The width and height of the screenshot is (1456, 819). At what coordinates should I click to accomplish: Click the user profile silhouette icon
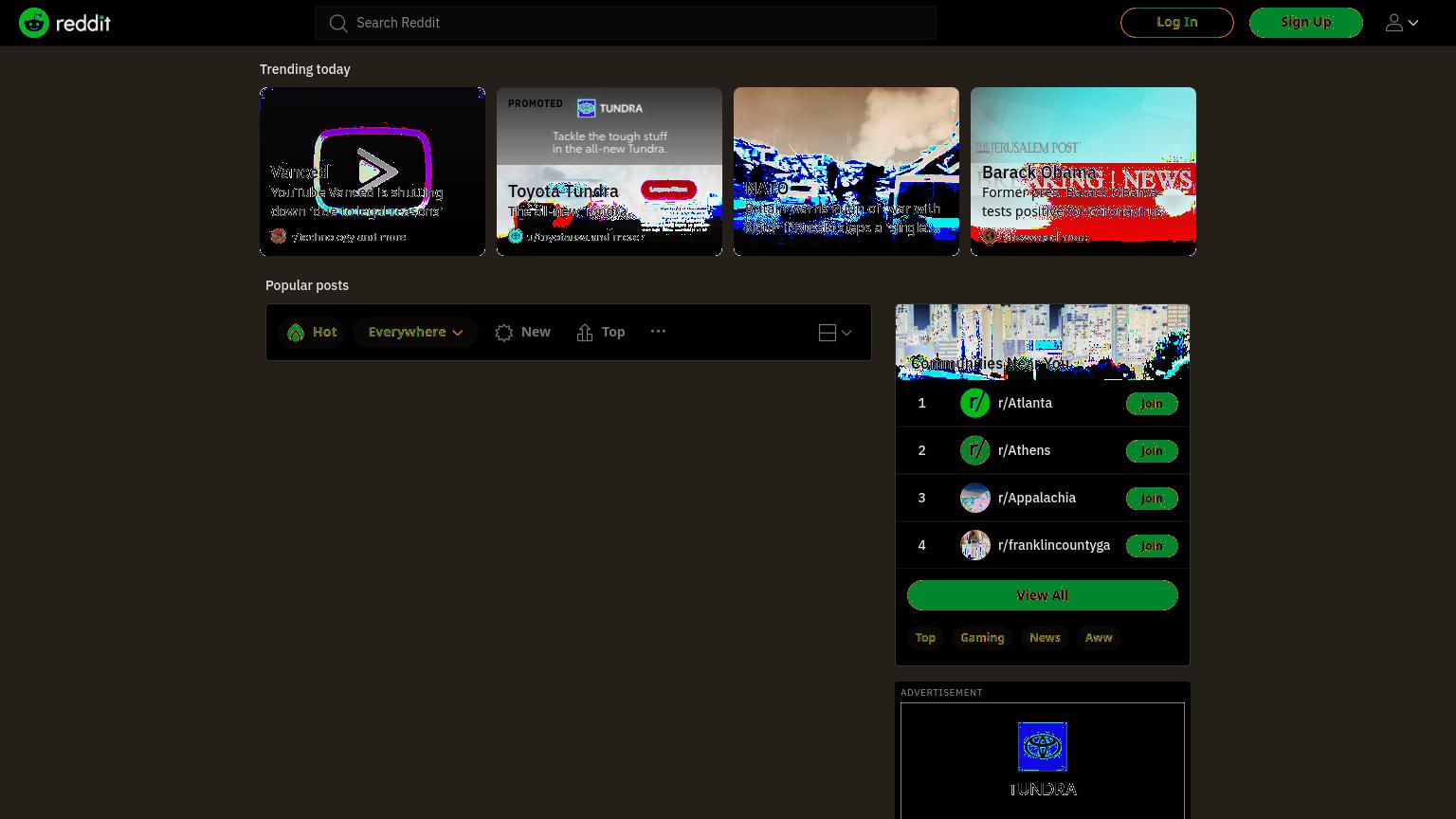(1393, 23)
